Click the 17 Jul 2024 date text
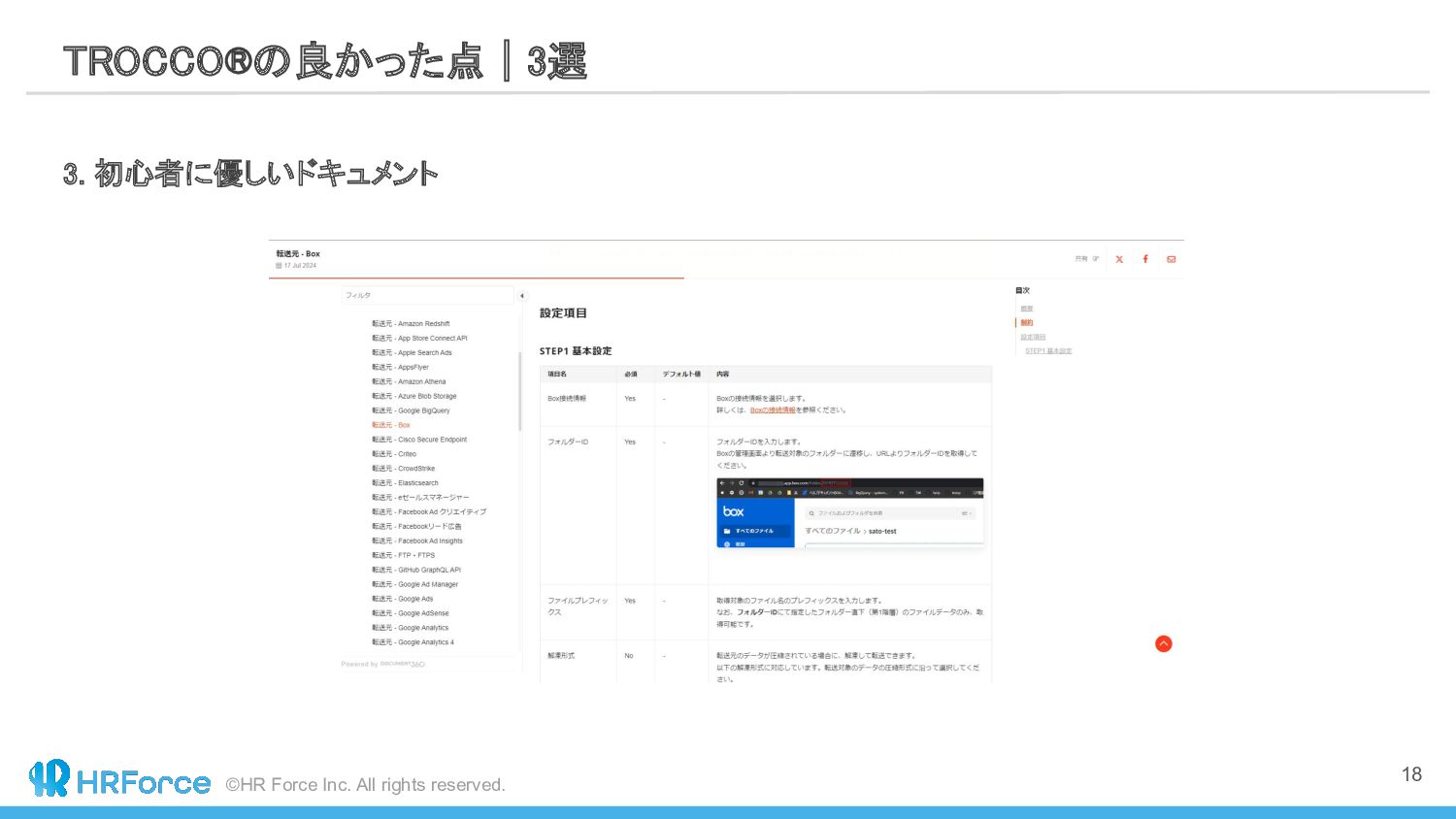The height and width of the screenshot is (819, 1456). [300, 266]
